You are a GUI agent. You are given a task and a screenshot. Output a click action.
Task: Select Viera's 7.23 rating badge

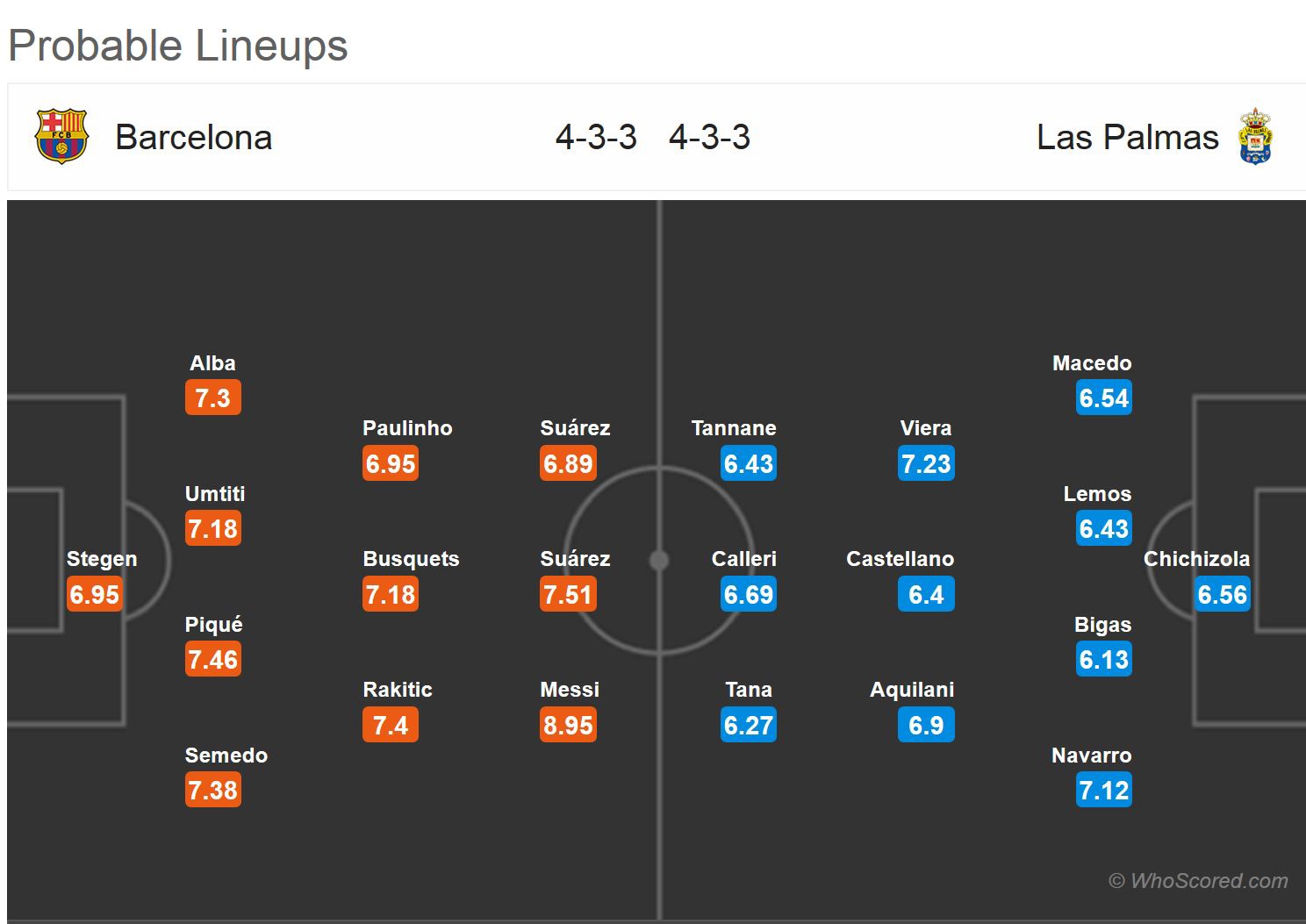926,464
